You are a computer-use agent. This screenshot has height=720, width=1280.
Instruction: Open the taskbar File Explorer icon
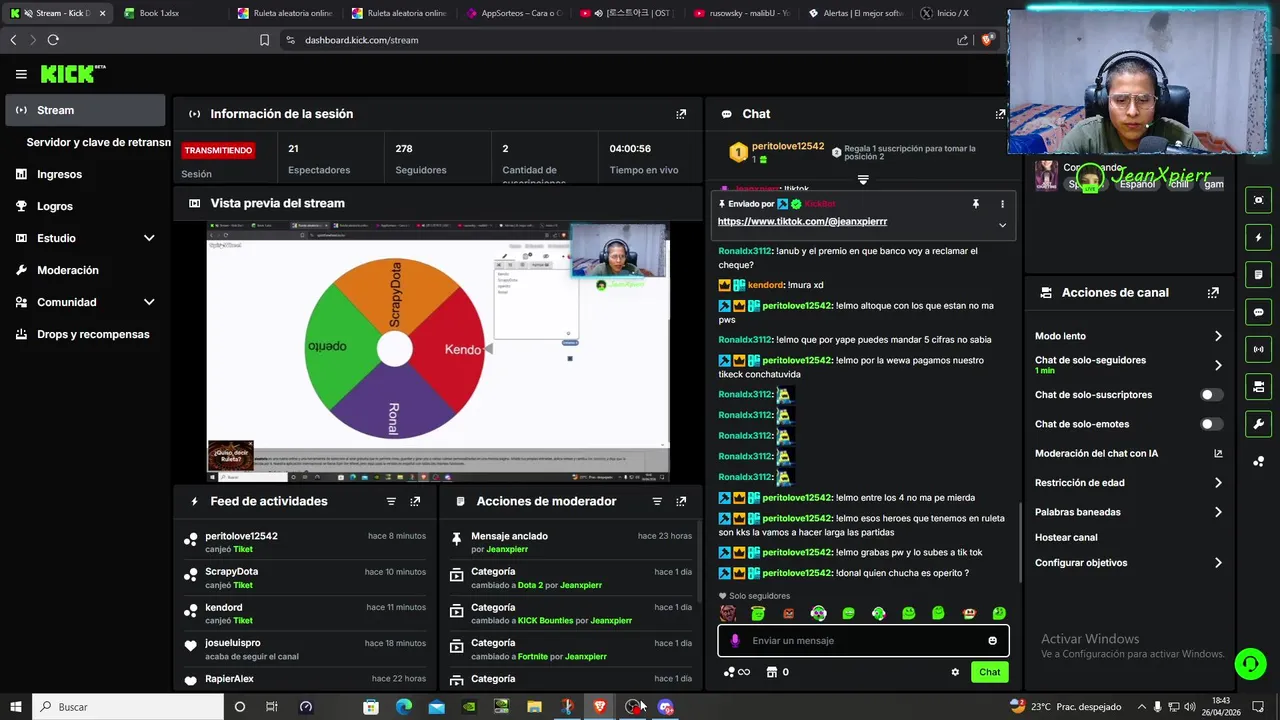(534, 707)
